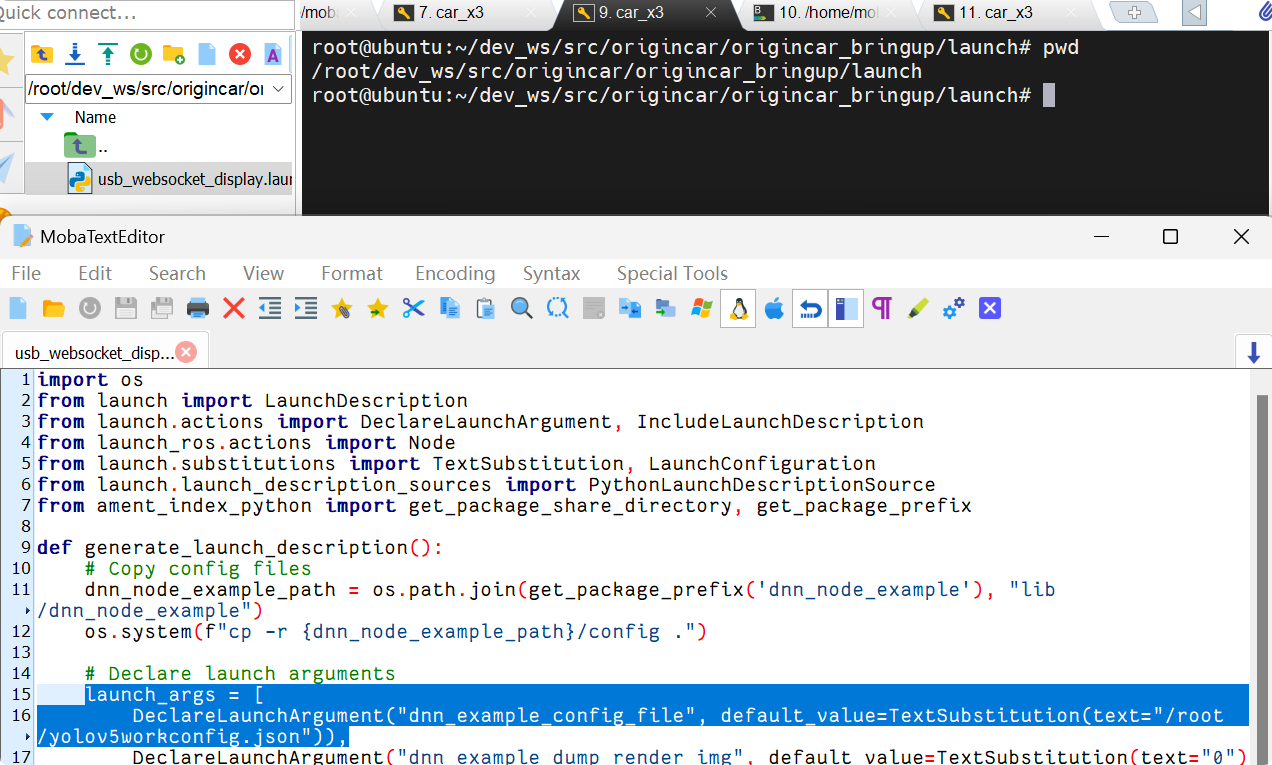The image size is (1272, 765).
Task: Open editor settings gears icon
Action: pos(954,308)
